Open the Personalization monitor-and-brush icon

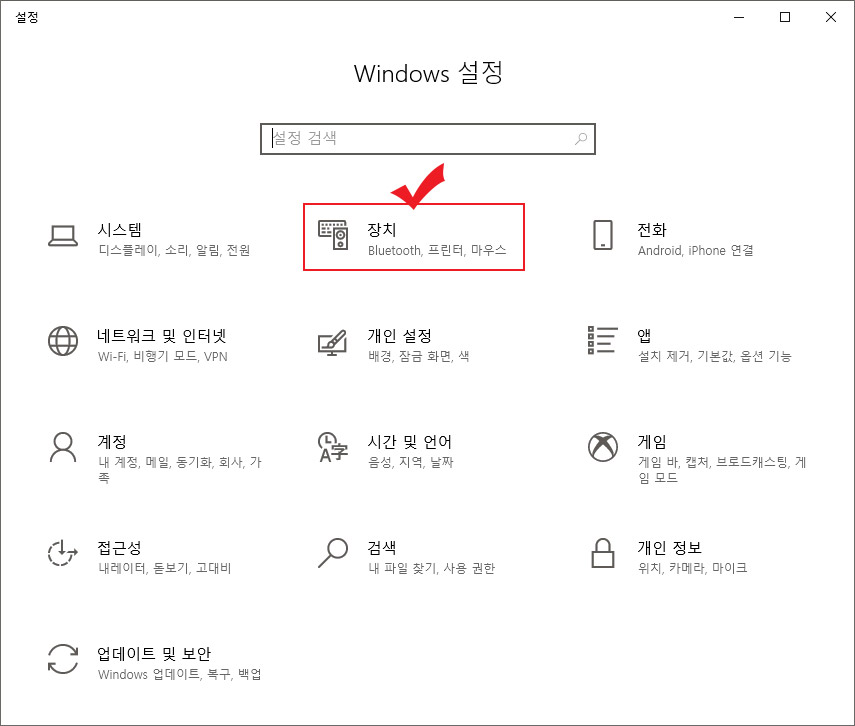(x=333, y=343)
